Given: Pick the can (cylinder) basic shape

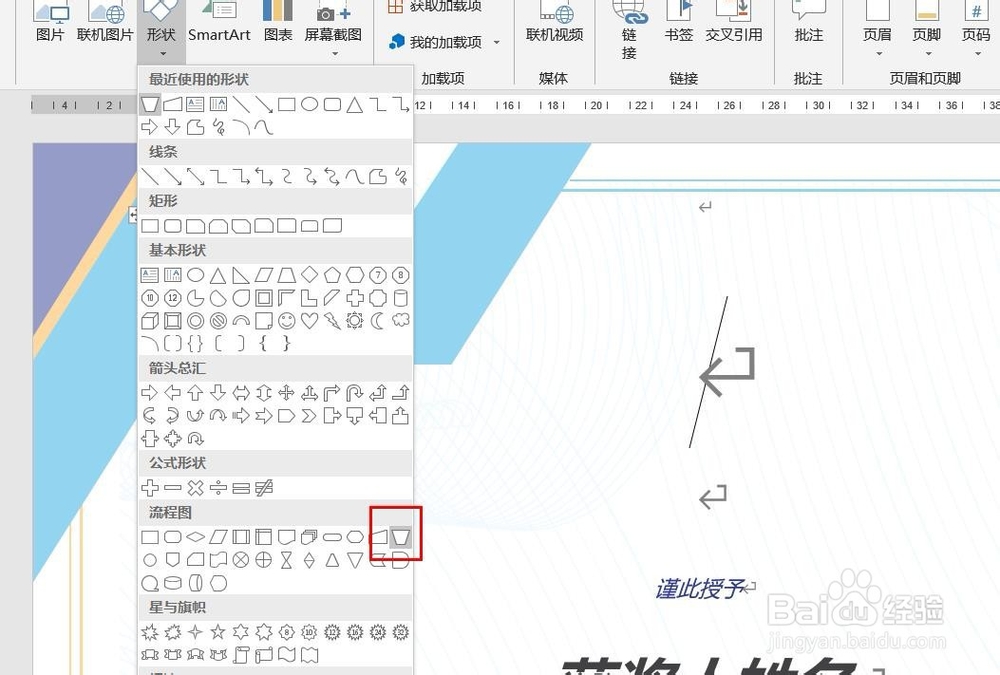Looking at the screenshot, I should point(401,298).
